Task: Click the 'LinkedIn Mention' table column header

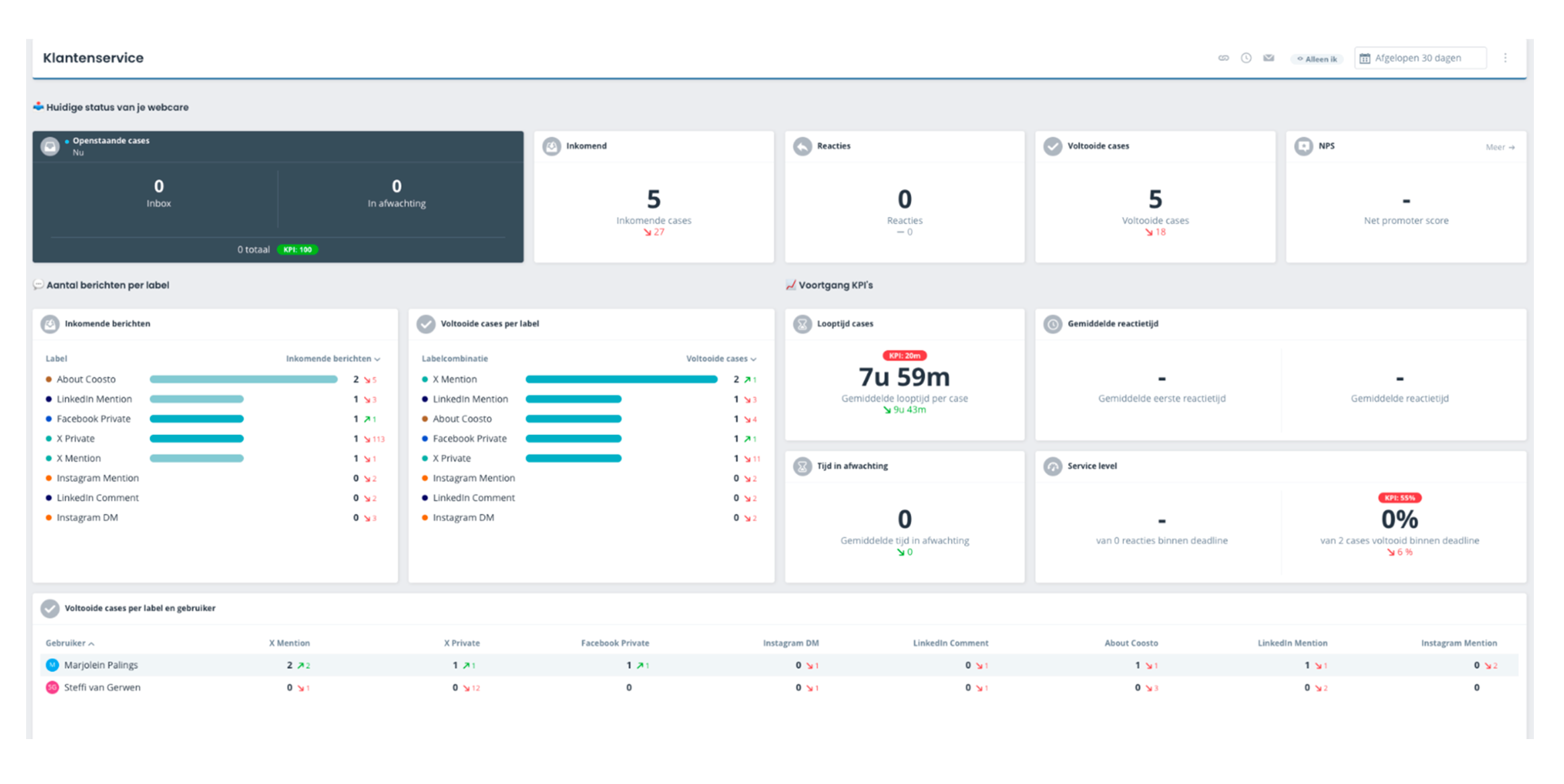Action: tap(1292, 643)
